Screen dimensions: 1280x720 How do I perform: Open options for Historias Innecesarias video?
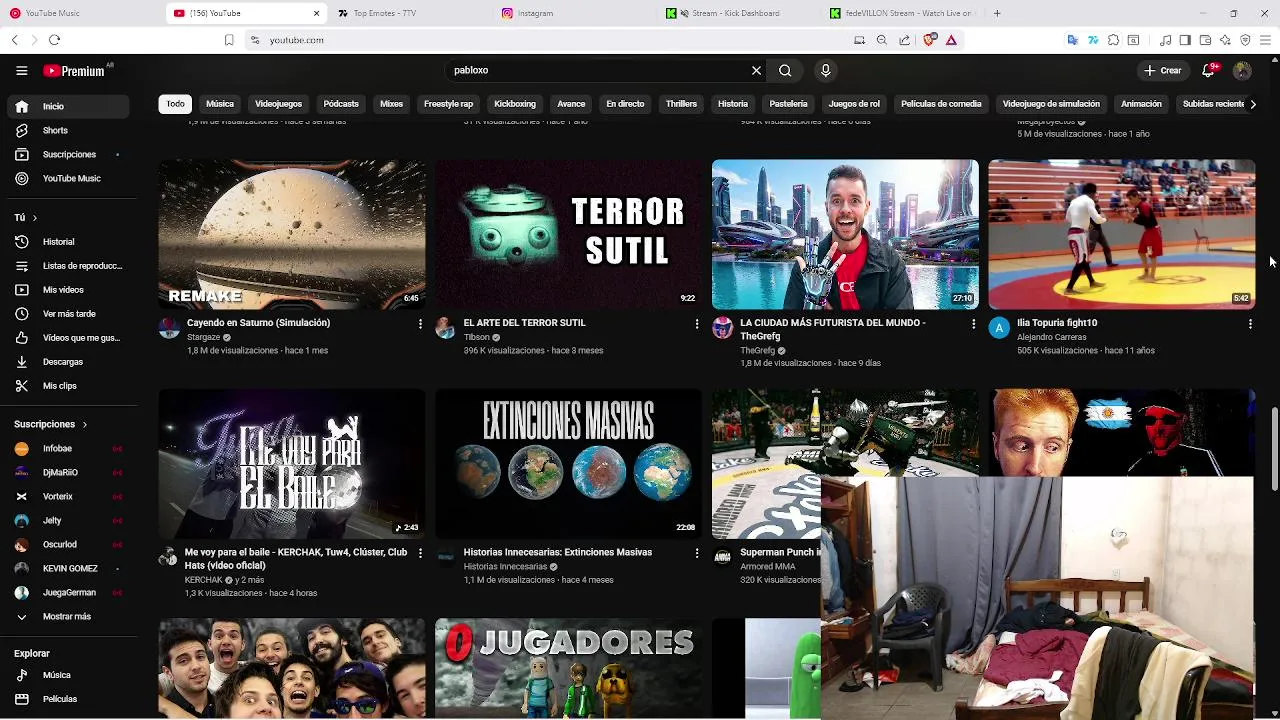pos(697,553)
